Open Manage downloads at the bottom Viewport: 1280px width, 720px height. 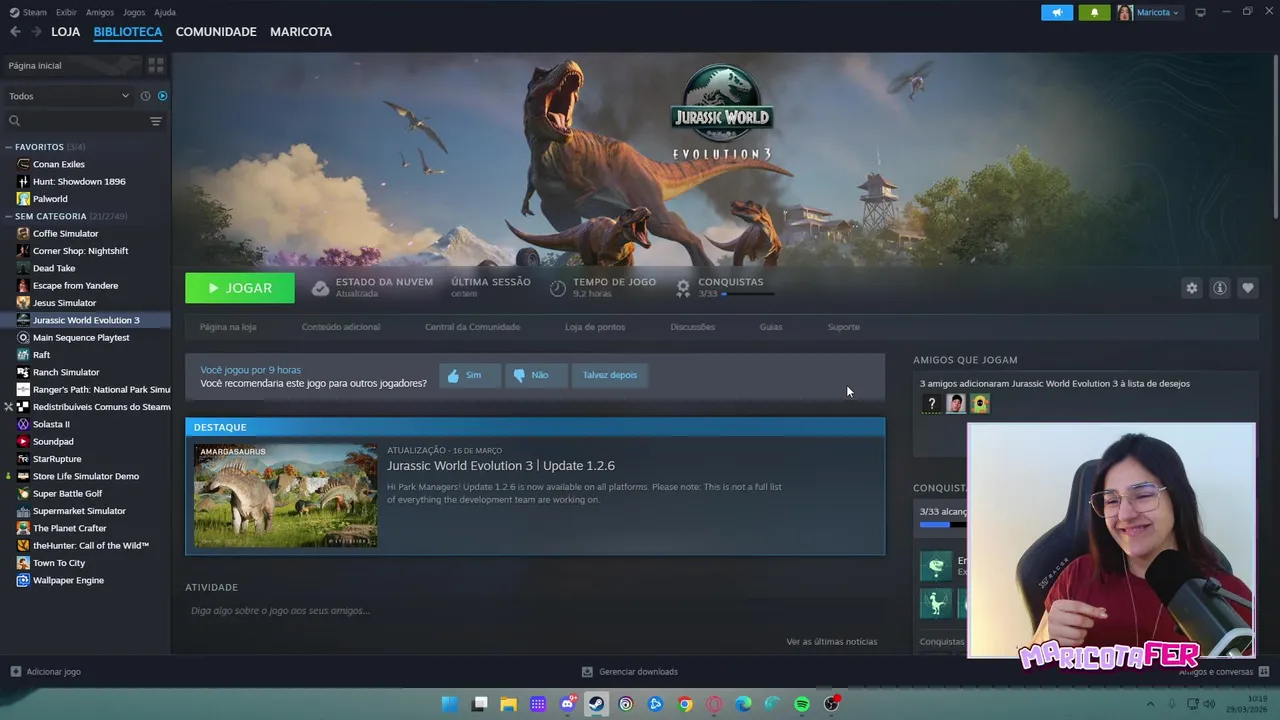click(630, 672)
